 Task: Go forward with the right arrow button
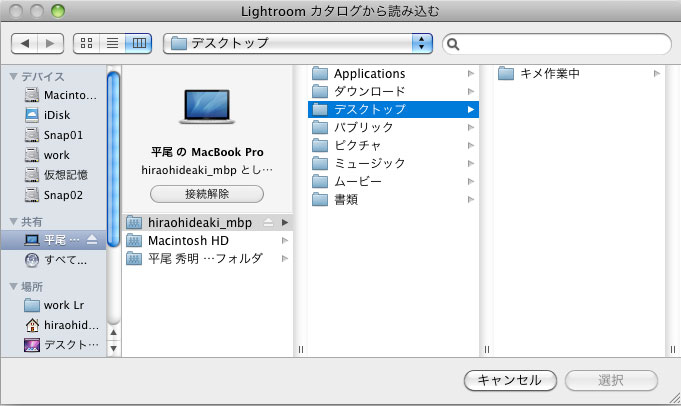[50, 43]
